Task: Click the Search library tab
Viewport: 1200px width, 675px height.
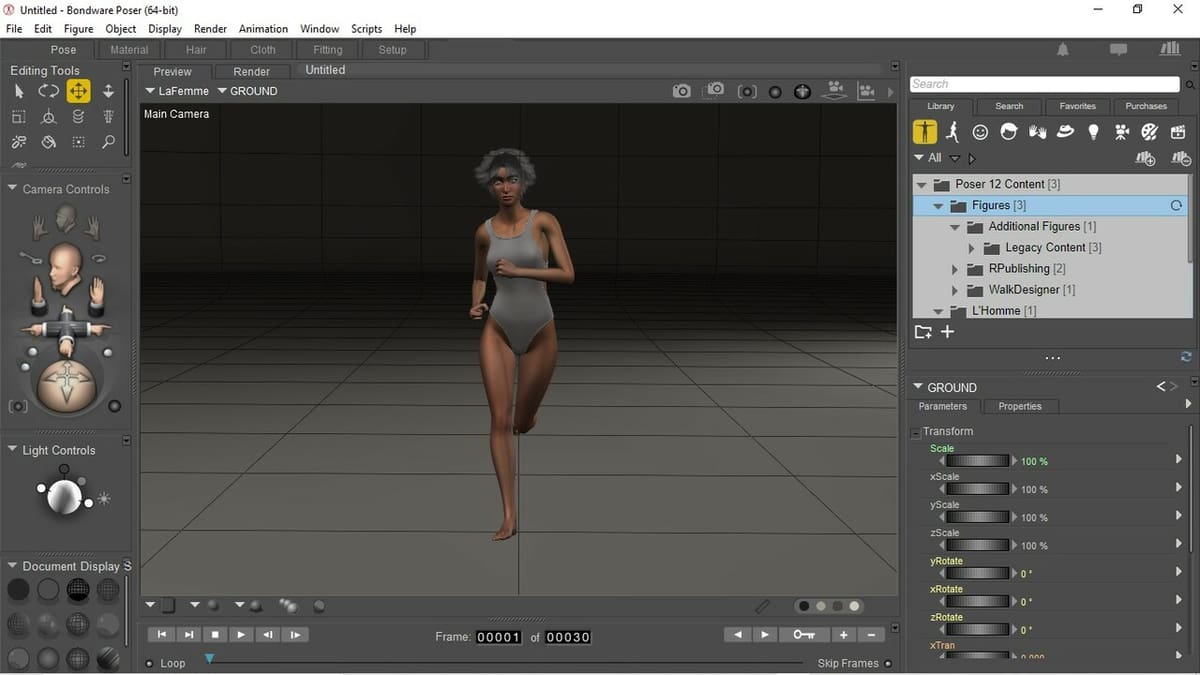Action: coord(1009,105)
